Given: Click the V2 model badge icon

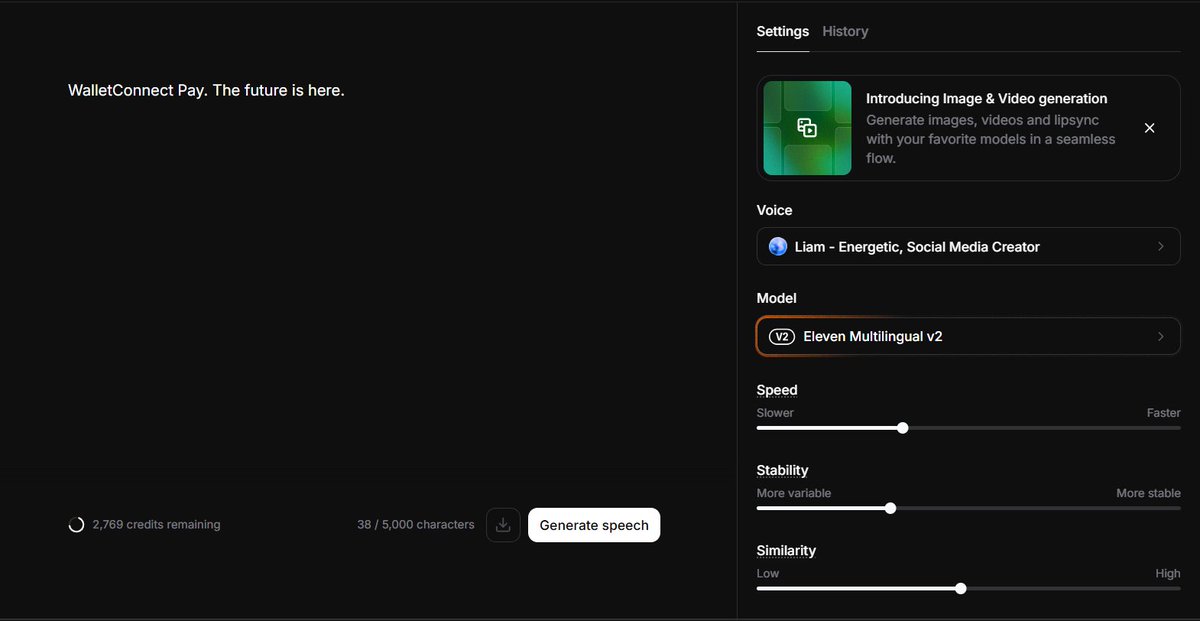Looking at the screenshot, I should point(782,337).
